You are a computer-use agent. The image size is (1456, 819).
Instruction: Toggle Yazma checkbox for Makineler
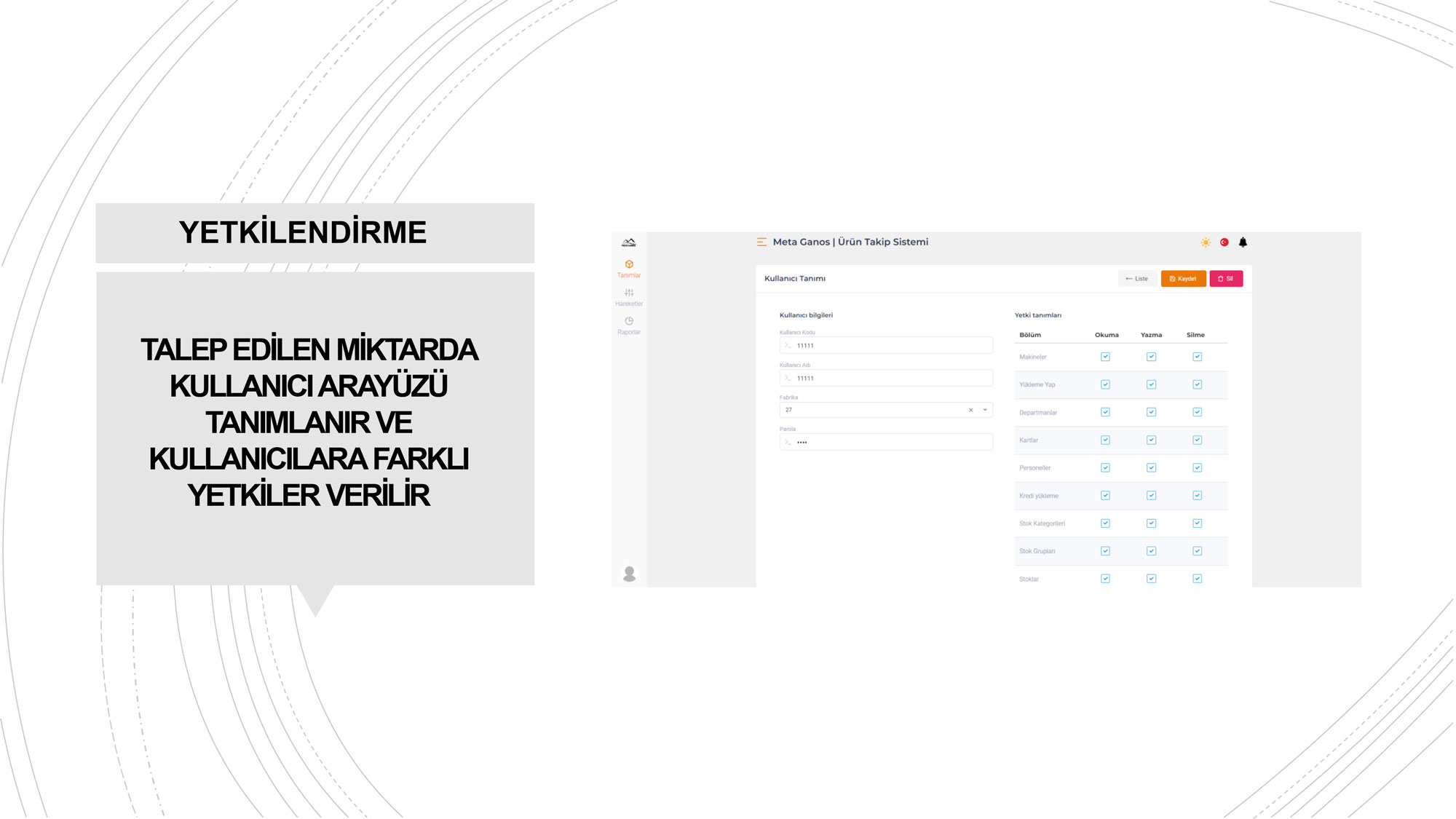1151,357
